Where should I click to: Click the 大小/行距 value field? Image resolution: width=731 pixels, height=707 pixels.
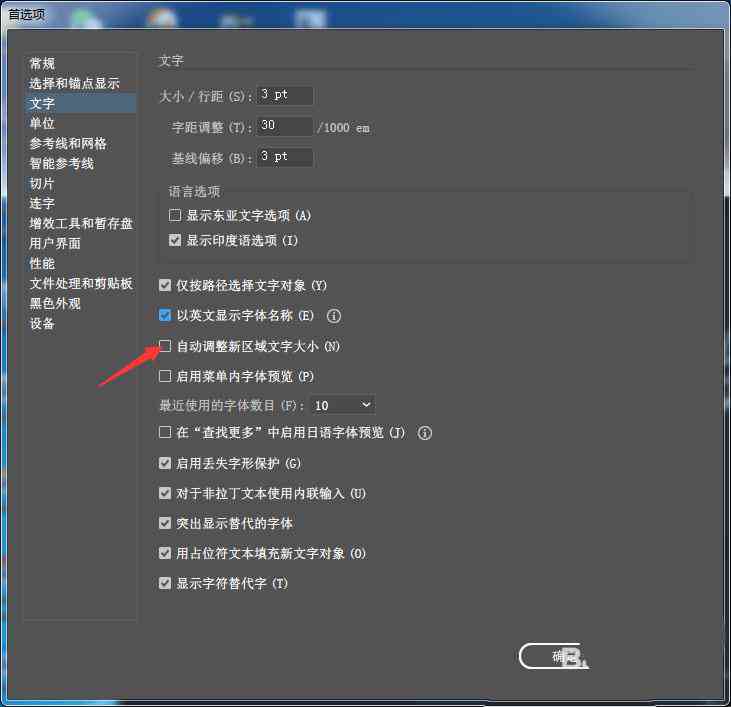coord(285,96)
